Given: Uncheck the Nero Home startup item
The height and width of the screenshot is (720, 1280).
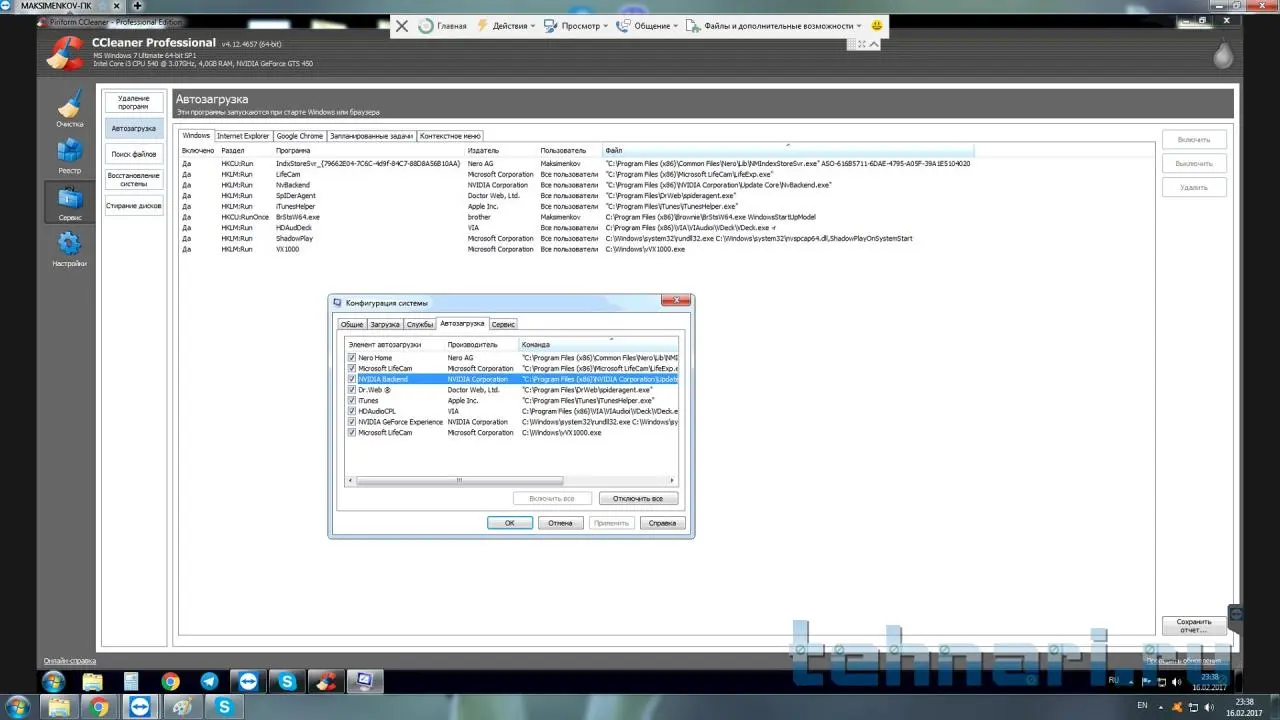Looking at the screenshot, I should (352, 358).
